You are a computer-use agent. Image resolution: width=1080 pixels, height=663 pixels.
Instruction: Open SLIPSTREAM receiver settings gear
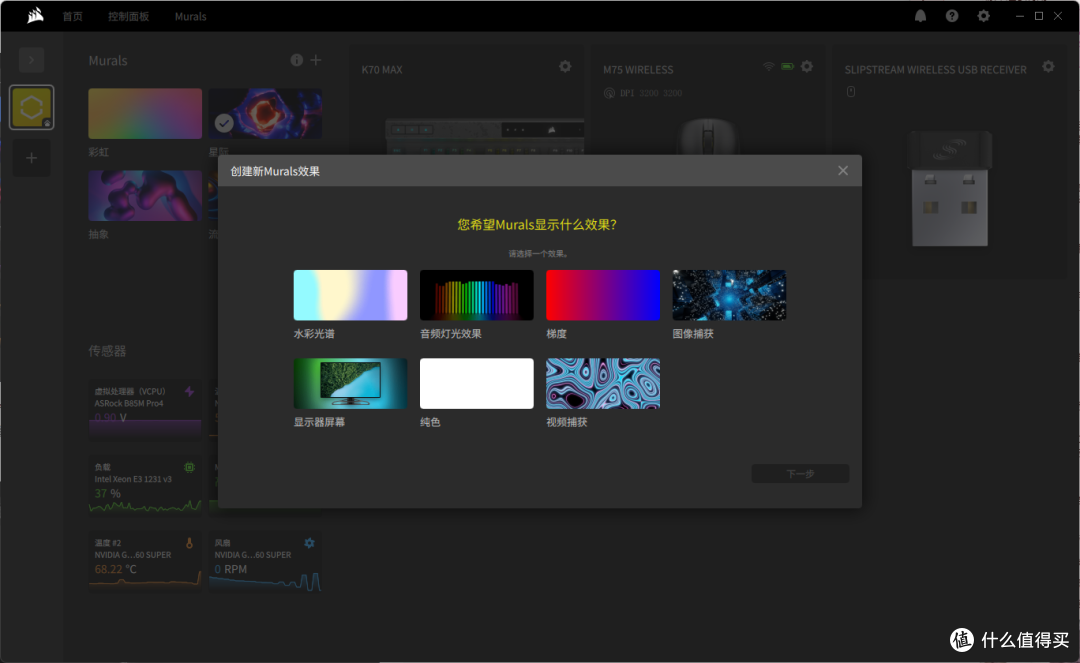click(1048, 66)
